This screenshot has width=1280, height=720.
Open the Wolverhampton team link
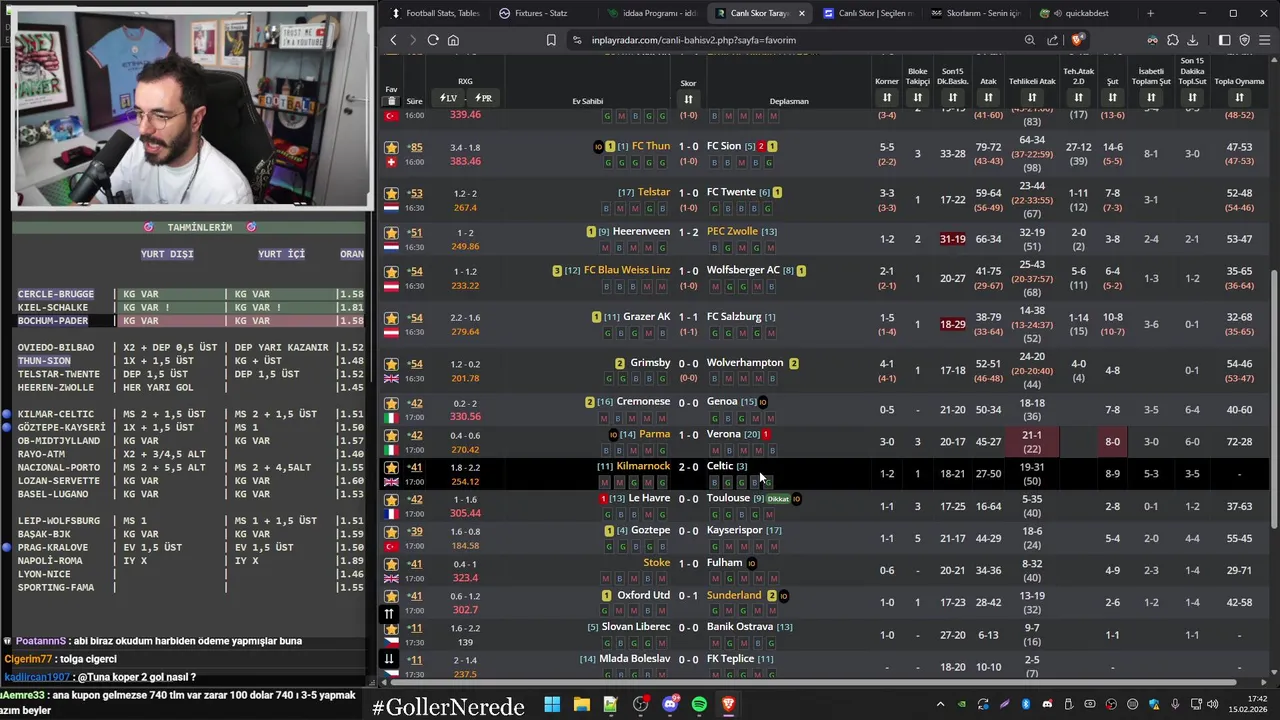745,363
